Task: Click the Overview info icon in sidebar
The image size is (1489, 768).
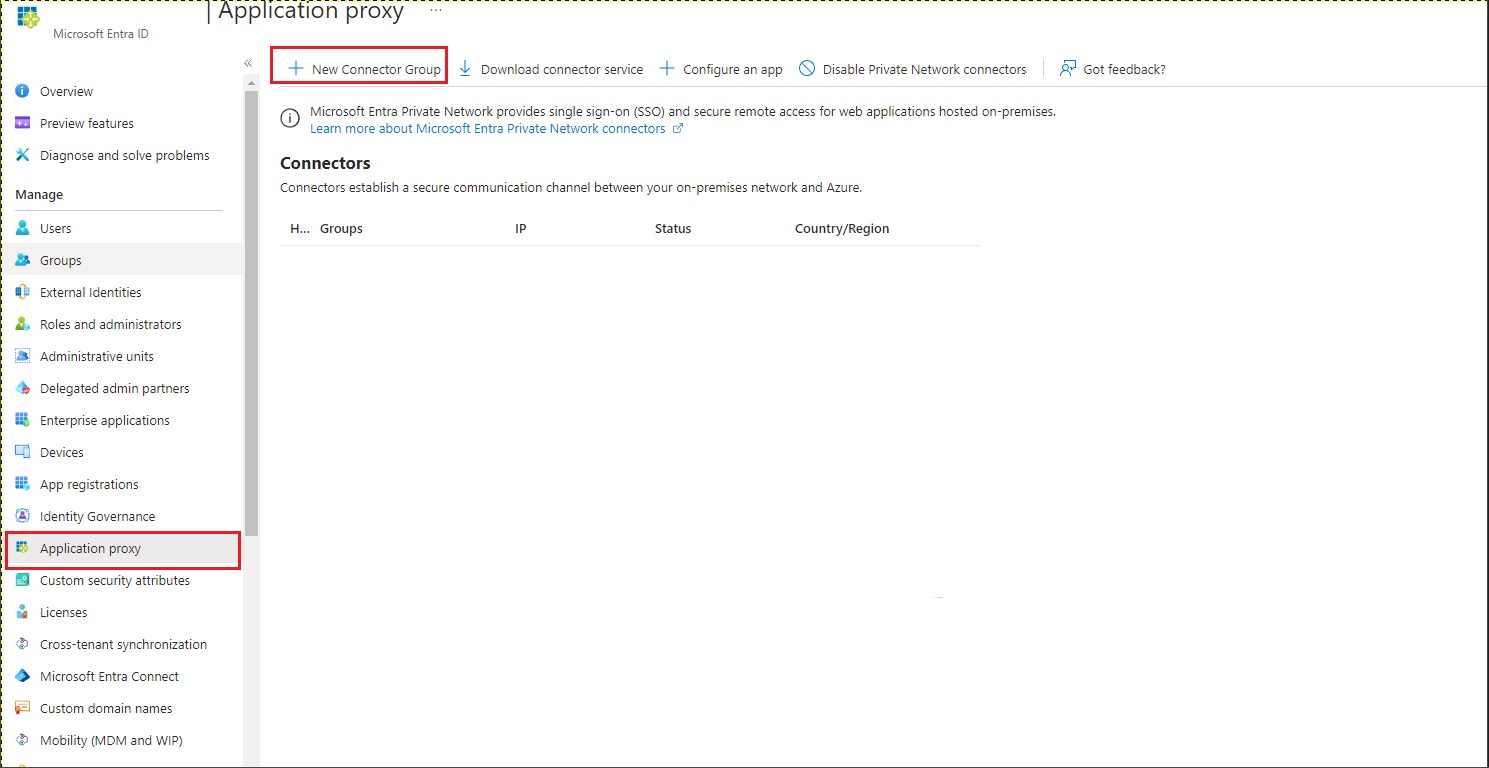Action: pos(22,91)
